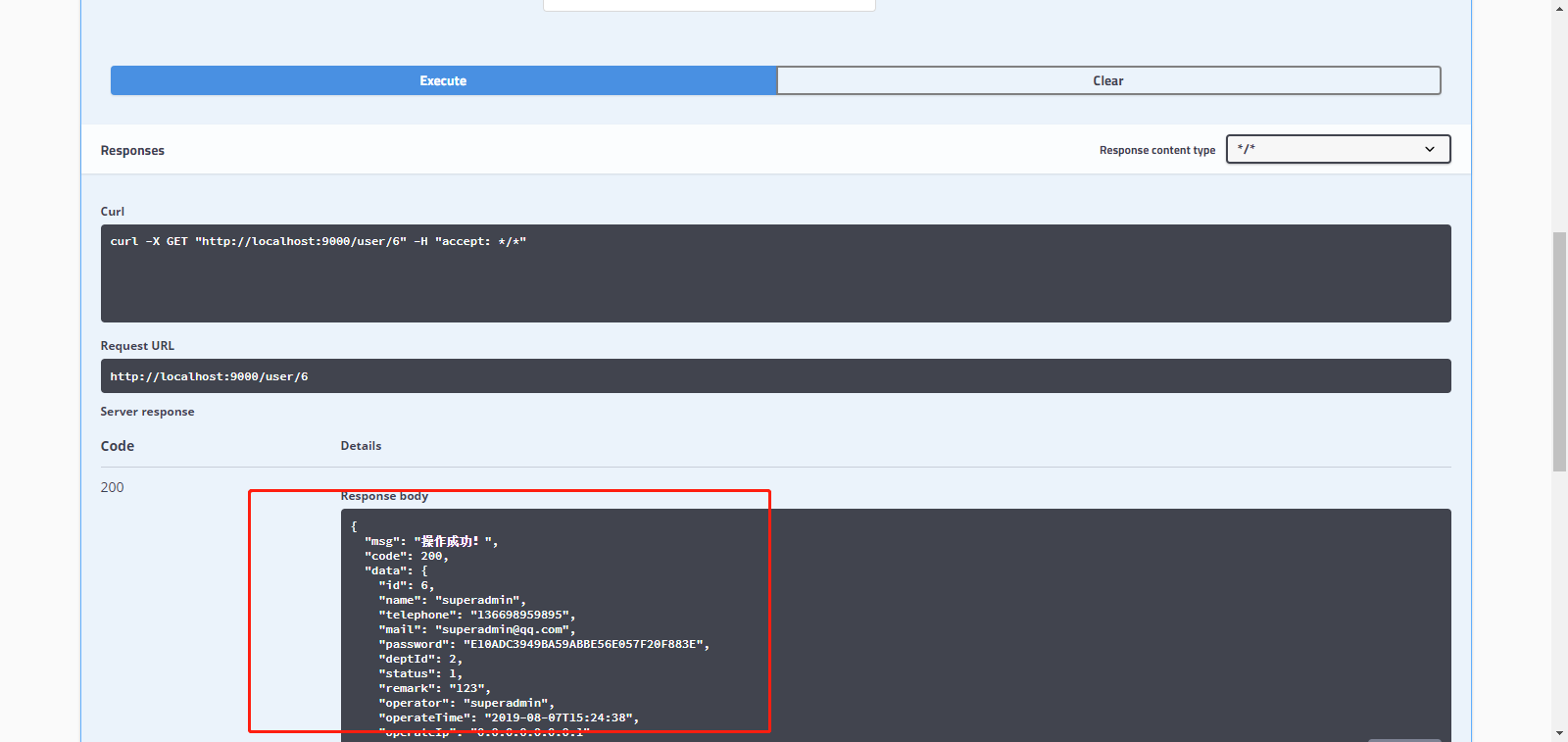Click the blue Execute button

click(443, 80)
